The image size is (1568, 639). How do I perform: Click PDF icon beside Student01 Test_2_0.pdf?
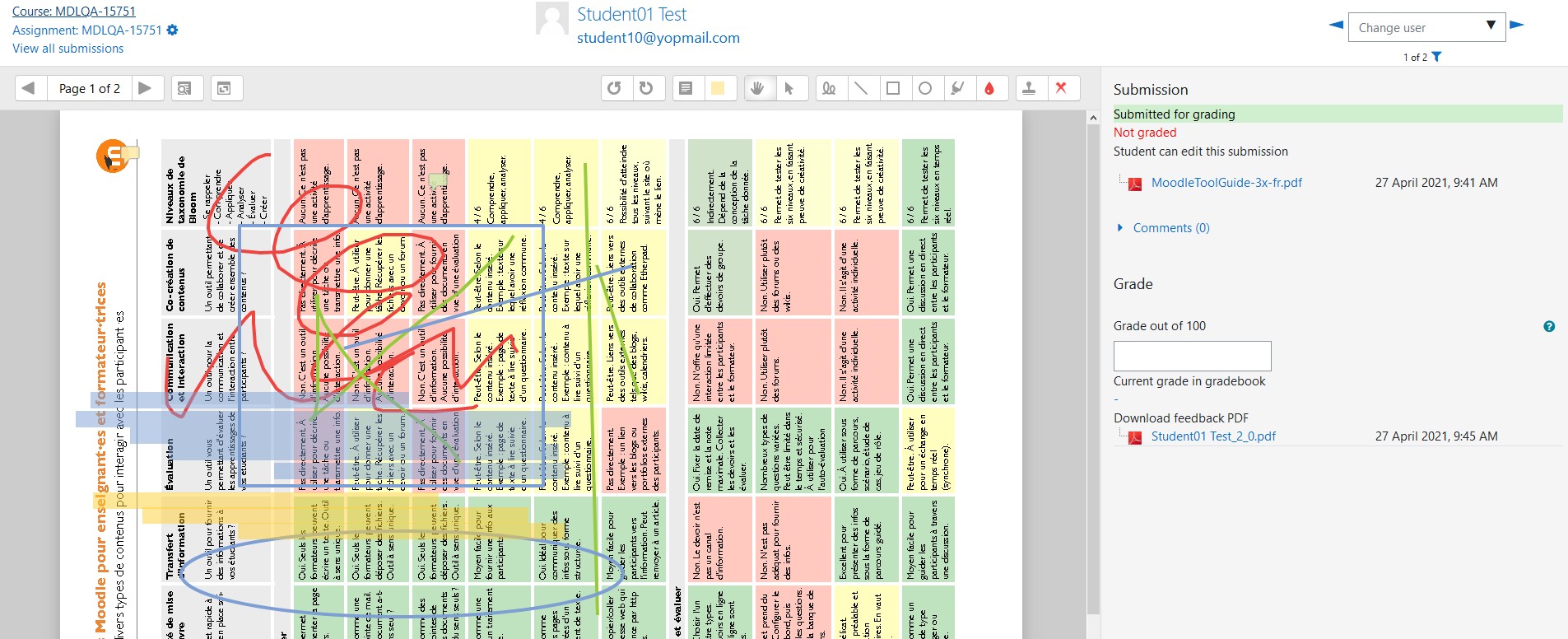tap(1135, 437)
